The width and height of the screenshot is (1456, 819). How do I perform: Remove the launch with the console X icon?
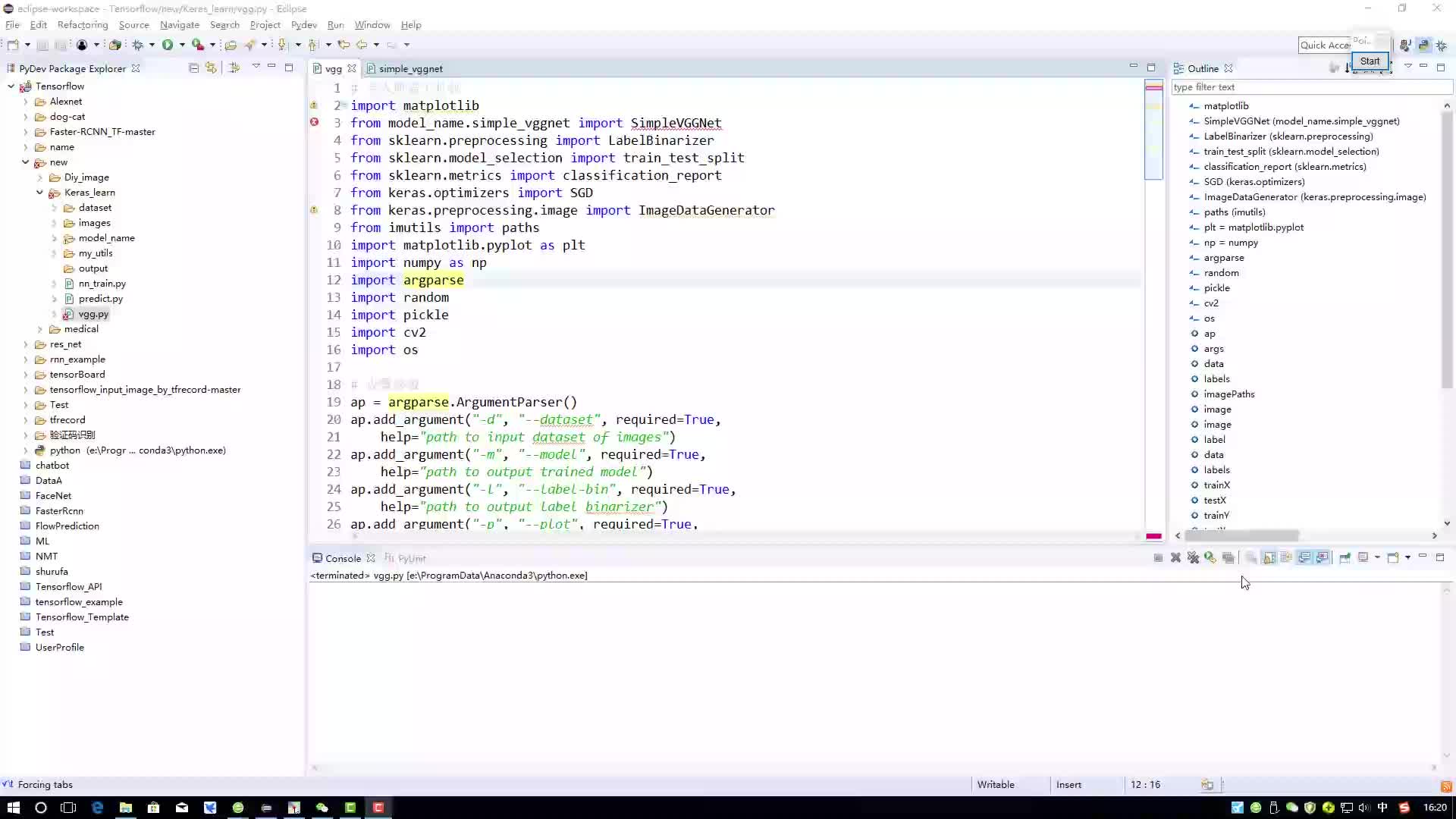1175,557
